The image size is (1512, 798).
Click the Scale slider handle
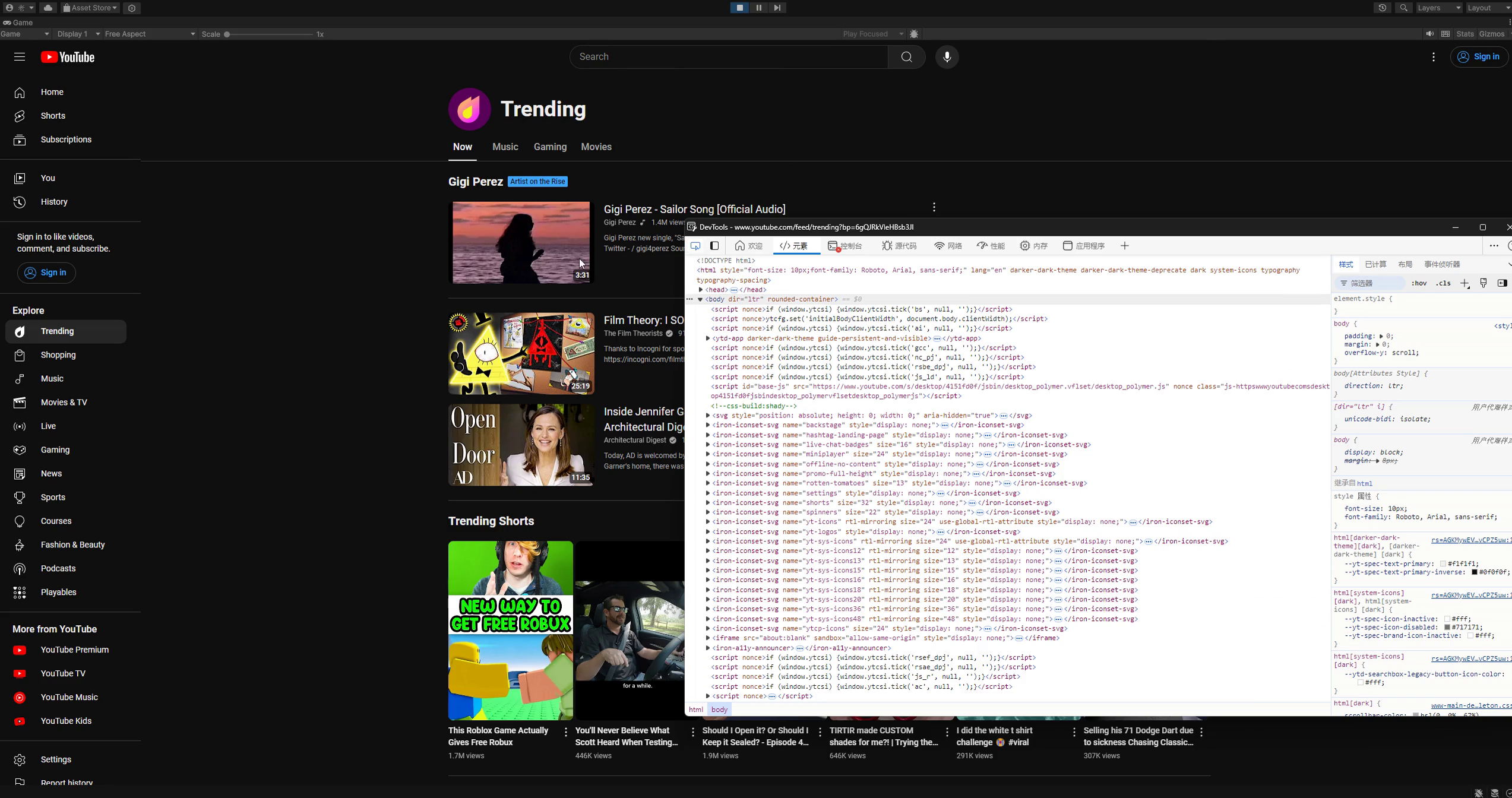point(227,34)
